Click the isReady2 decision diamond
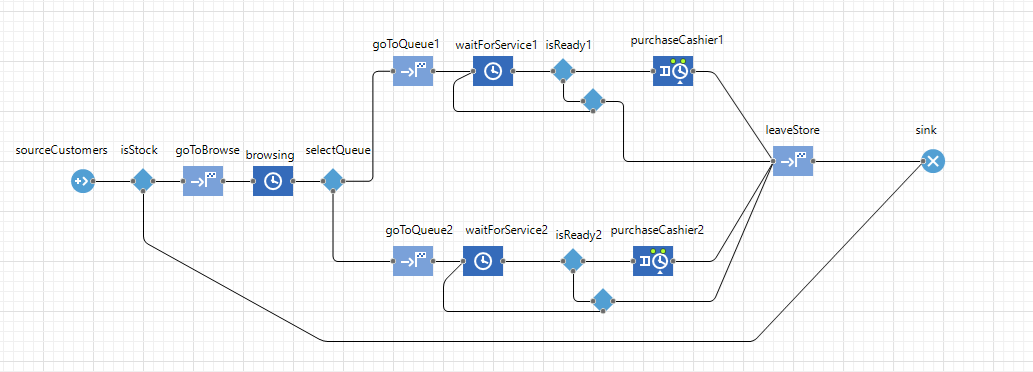Image resolution: width=1033 pixels, height=372 pixels. coord(573,261)
